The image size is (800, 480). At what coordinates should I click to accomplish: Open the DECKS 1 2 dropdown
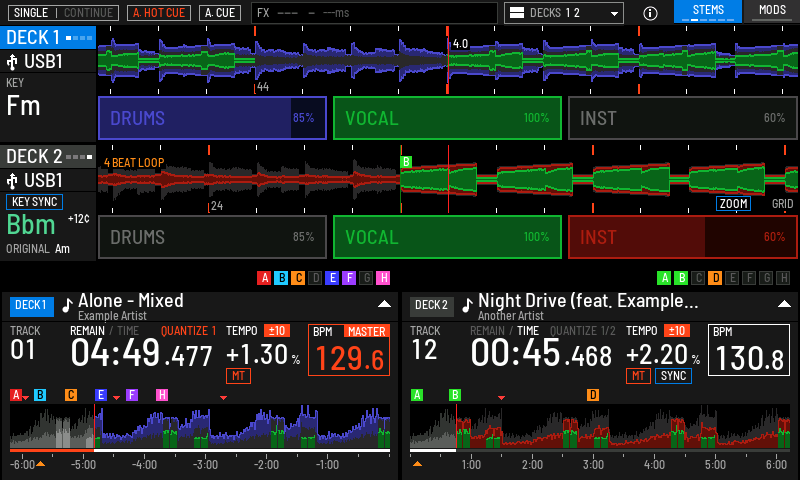(x=564, y=13)
